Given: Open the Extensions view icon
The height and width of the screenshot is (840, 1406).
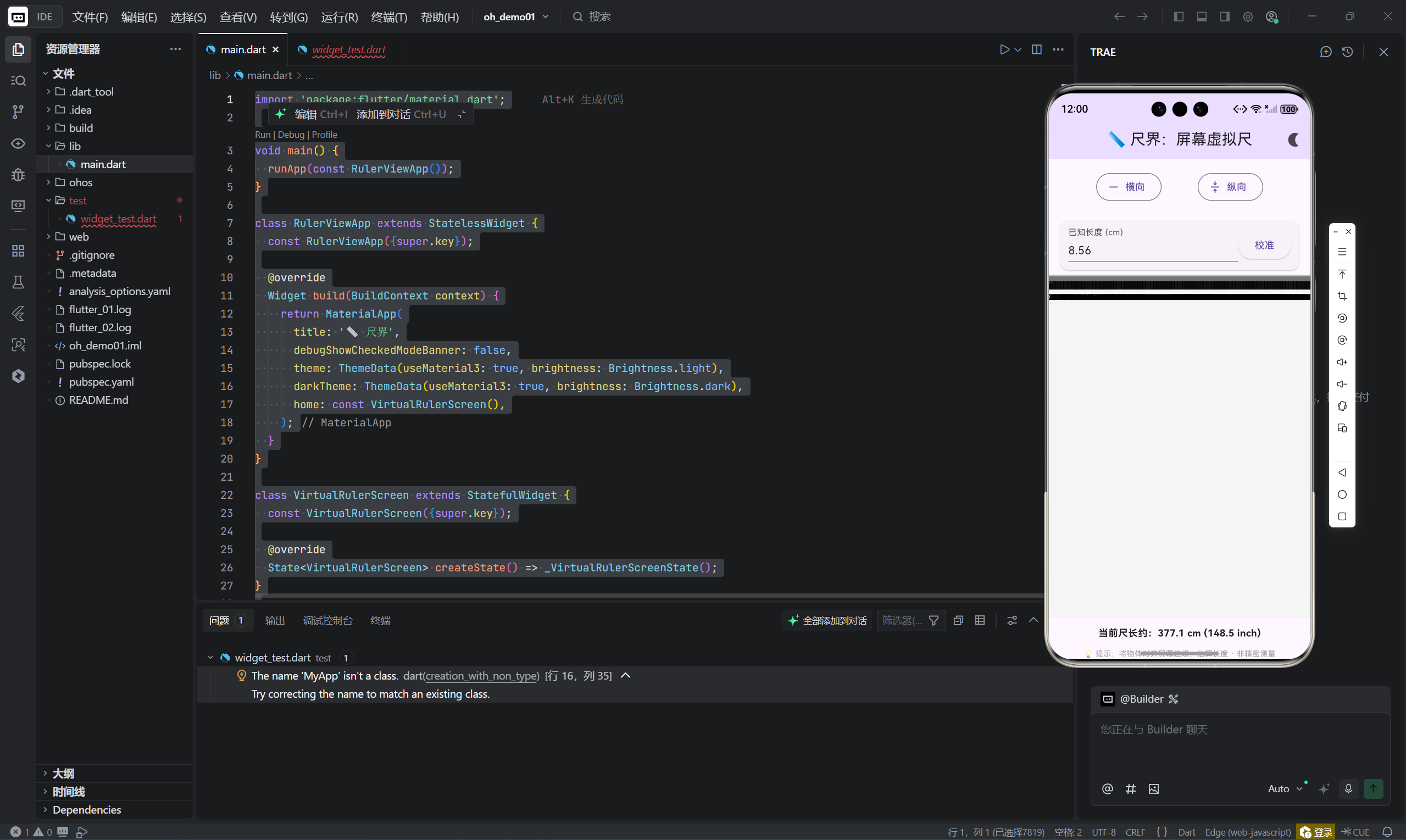Looking at the screenshot, I should click(x=18, y=251).
